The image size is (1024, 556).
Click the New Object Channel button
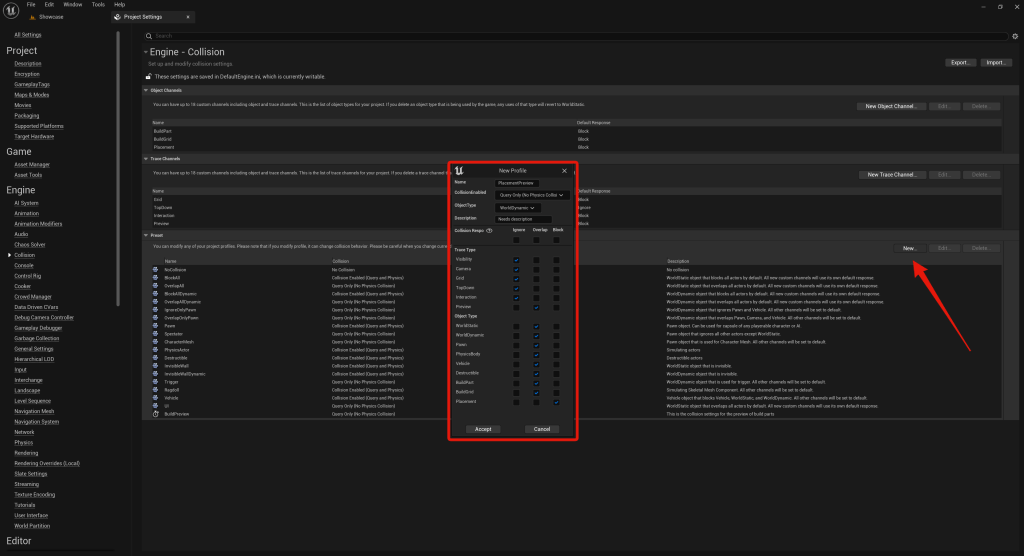(x=890, y=106)
